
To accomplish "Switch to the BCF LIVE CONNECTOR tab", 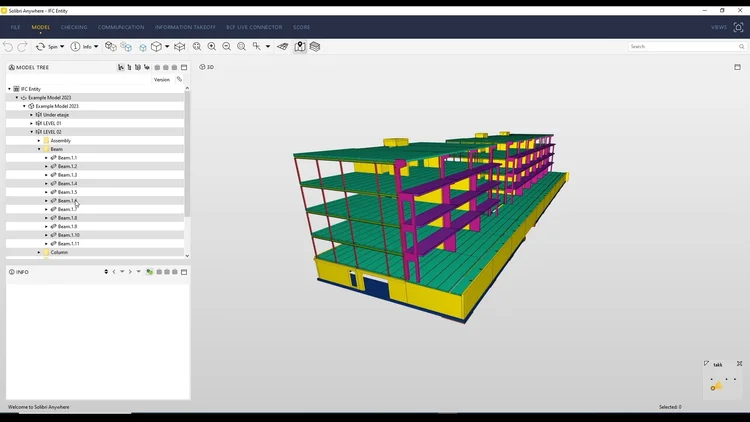I will pyautogui.click(x=254, y=27).
